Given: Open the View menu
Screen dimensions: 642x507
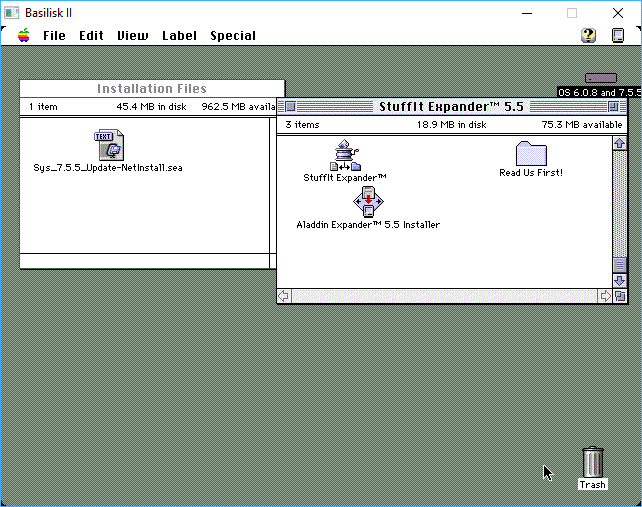Looking at the screenshot, I should pos(133,36).
